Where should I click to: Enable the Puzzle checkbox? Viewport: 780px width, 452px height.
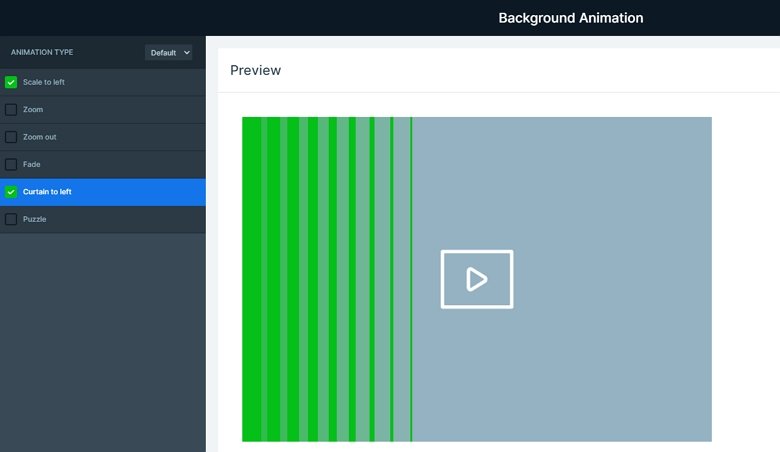point(11,219)
